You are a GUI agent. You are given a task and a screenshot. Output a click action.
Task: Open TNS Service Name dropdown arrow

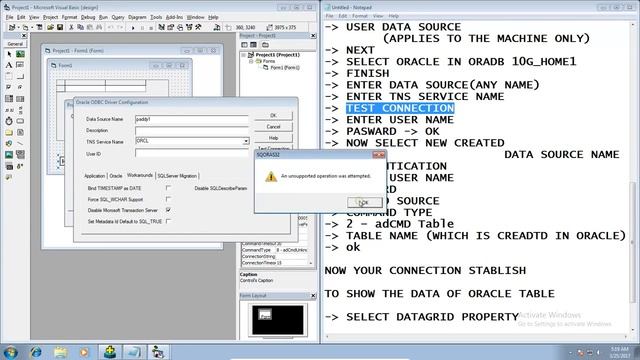pos(246,141)
